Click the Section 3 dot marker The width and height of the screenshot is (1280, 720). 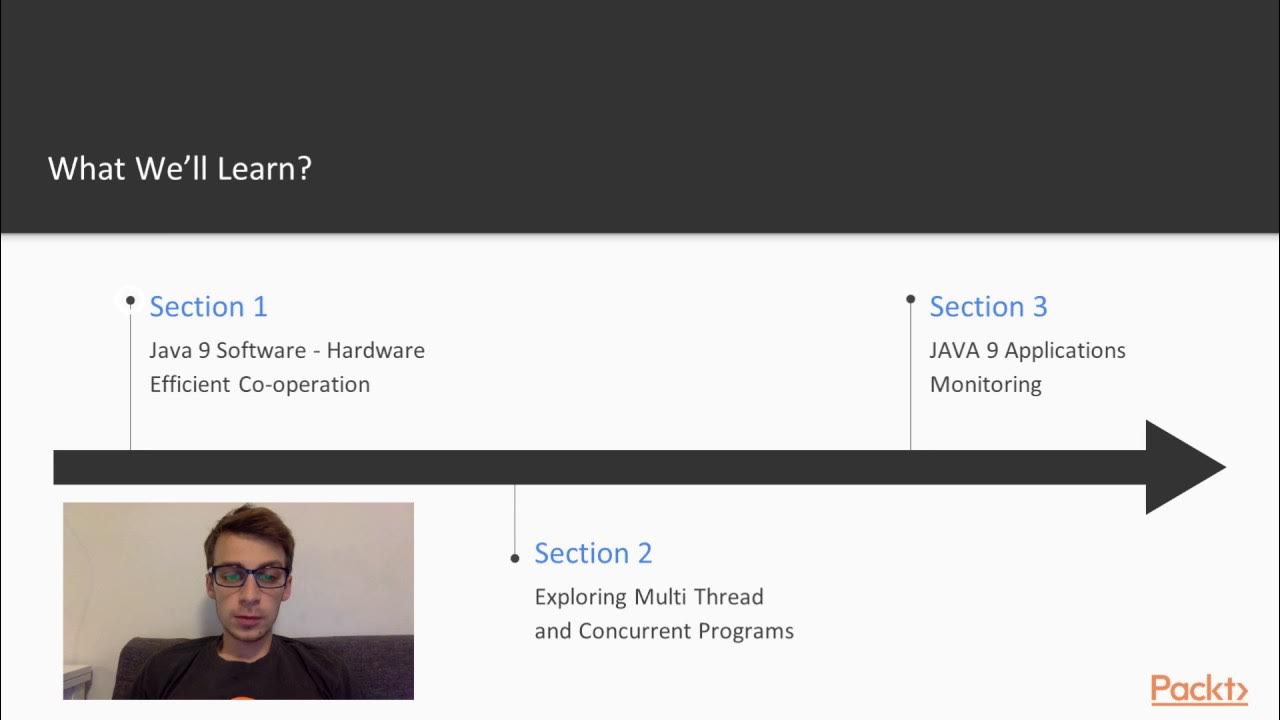coord(910,299)
